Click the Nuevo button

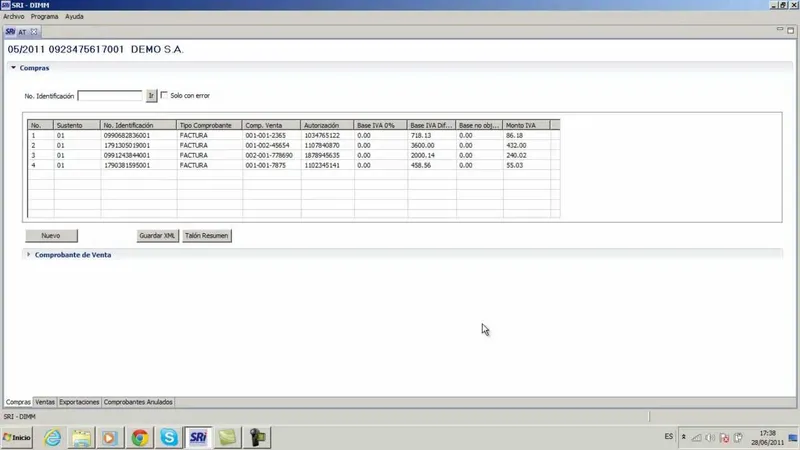(51, 236)
